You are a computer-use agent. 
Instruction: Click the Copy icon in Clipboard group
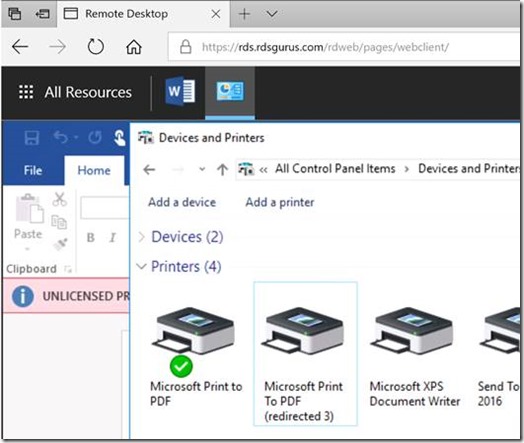(59, 222)
